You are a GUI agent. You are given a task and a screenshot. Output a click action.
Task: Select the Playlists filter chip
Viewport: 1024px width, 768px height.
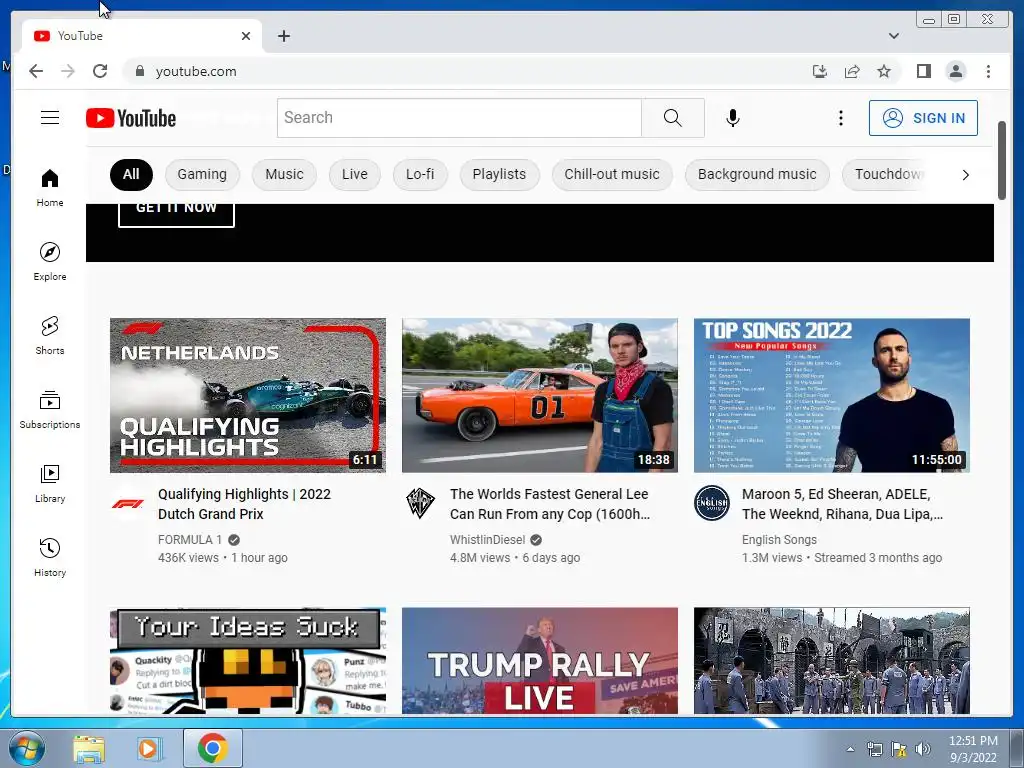point(499,174)
